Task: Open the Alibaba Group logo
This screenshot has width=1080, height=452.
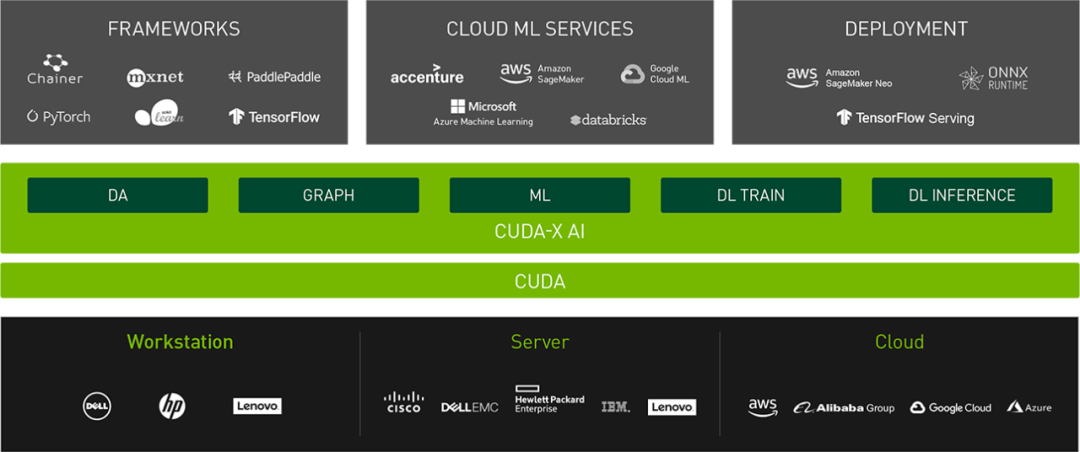Action: coord(844,408)
